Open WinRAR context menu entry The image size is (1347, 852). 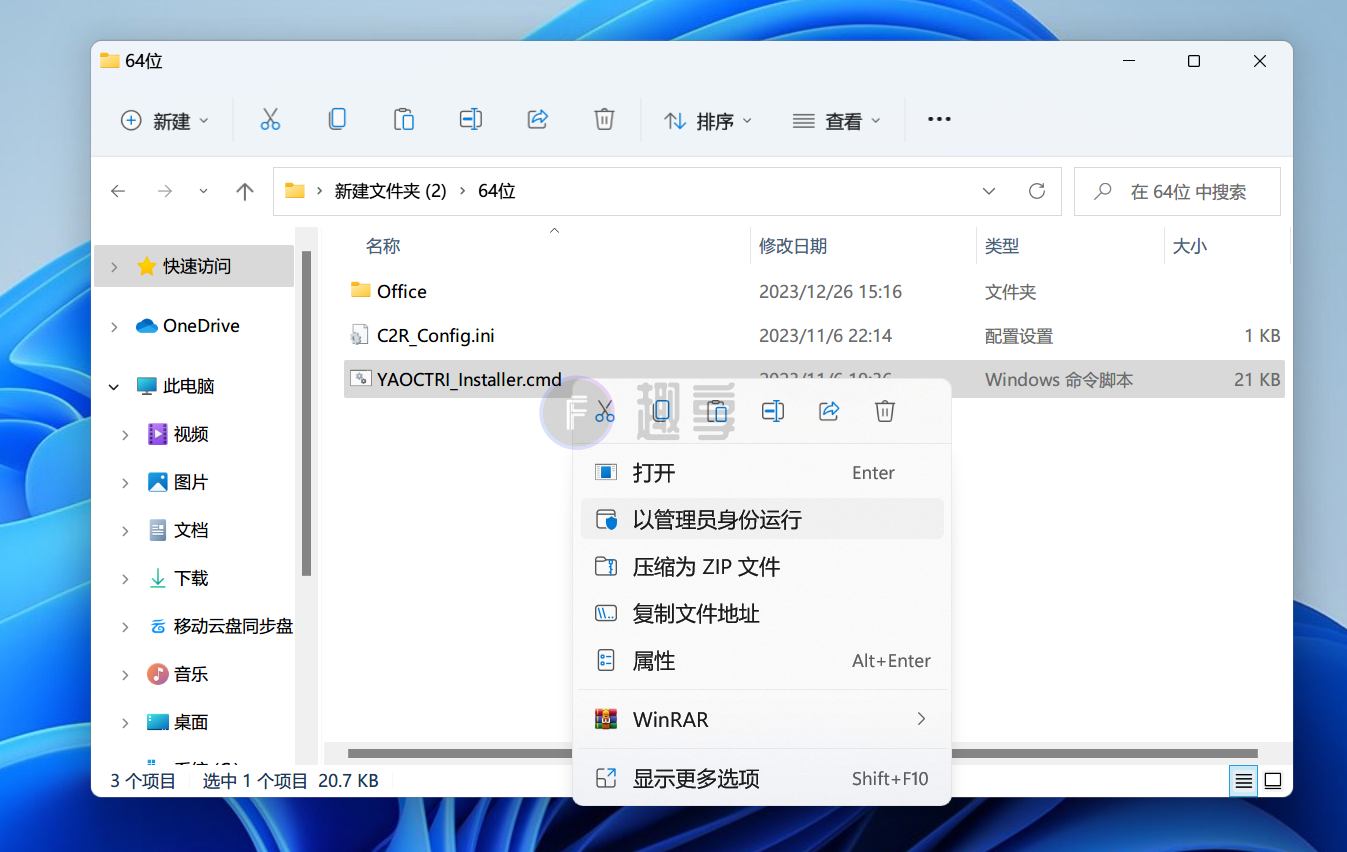point(762,719)
